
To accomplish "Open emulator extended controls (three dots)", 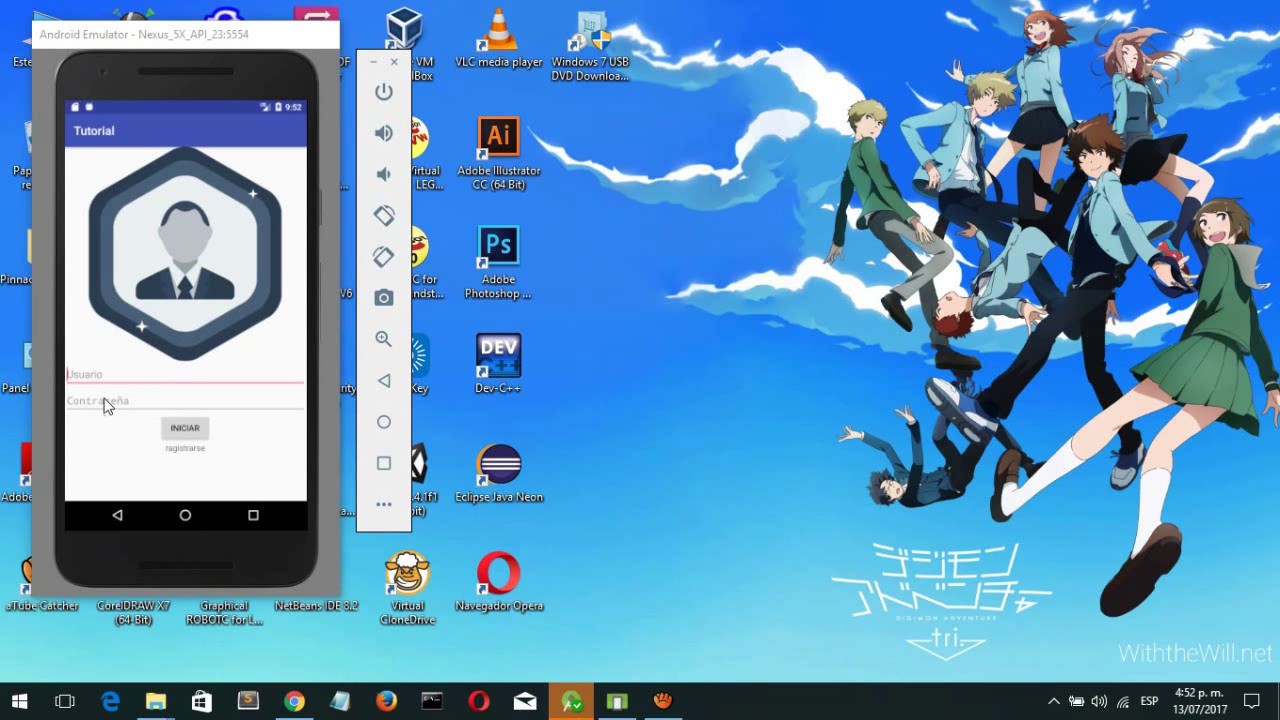I will [384, 504].
